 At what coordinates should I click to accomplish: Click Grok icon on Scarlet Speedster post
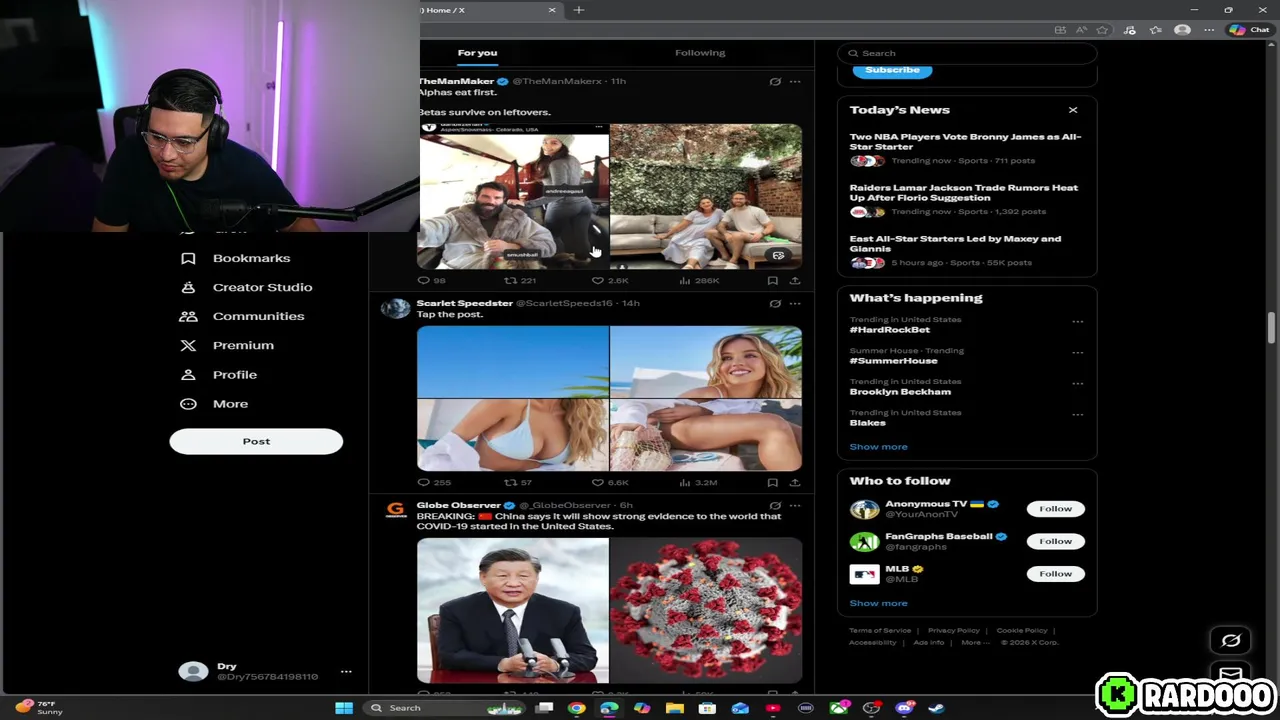775,304
